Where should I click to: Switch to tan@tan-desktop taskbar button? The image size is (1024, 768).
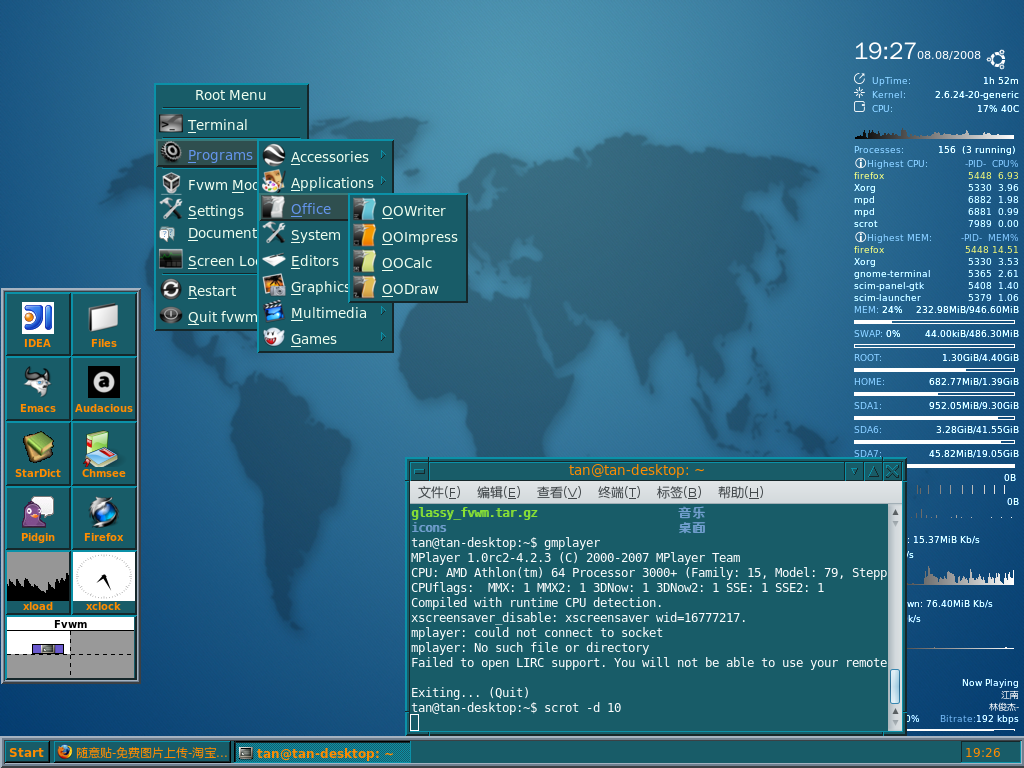[x=322, y=752]
